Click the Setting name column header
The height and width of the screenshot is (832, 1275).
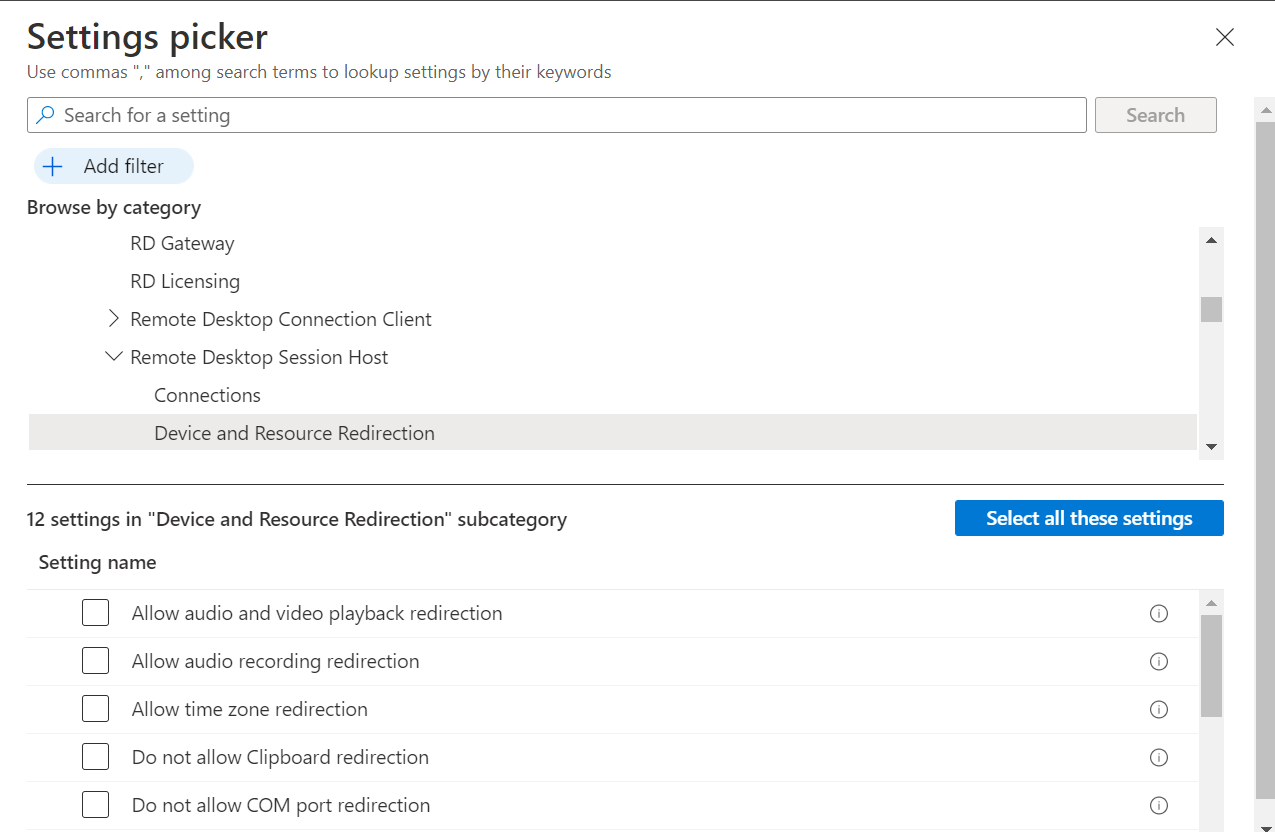[97, 562]
